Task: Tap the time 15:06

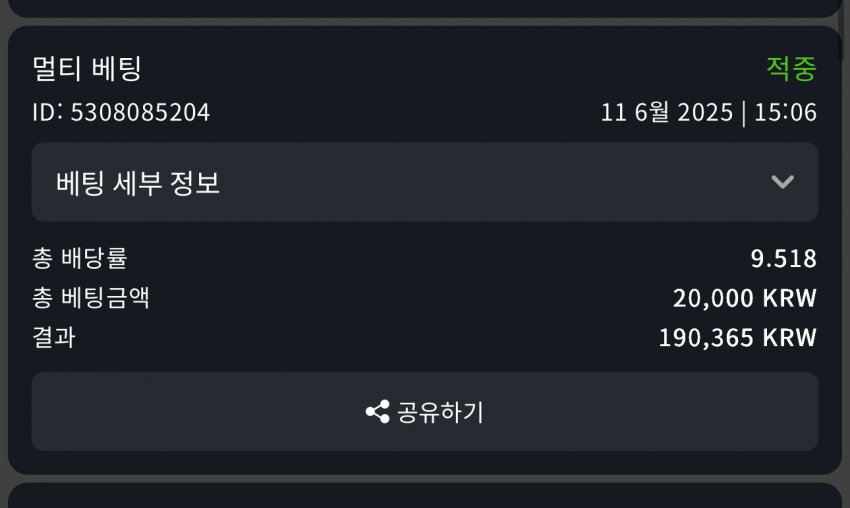Action: coord(785,112)
